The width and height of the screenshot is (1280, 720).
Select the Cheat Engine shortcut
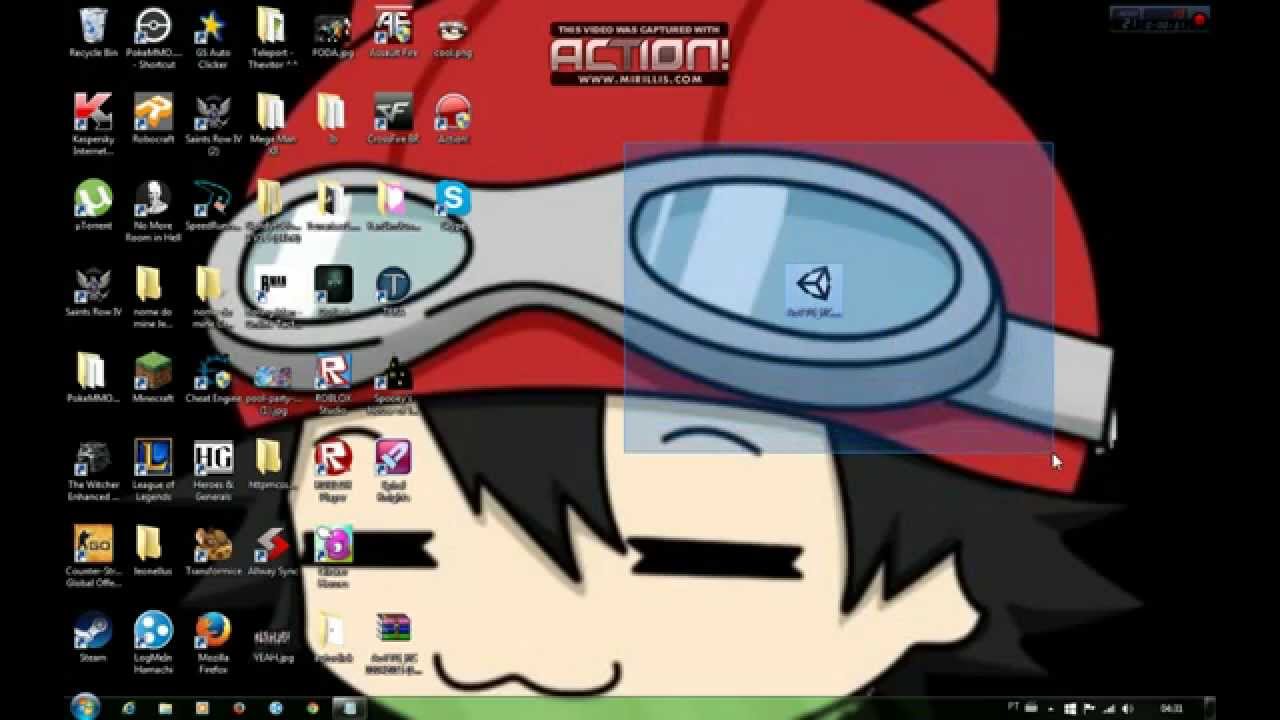(213, 378)
